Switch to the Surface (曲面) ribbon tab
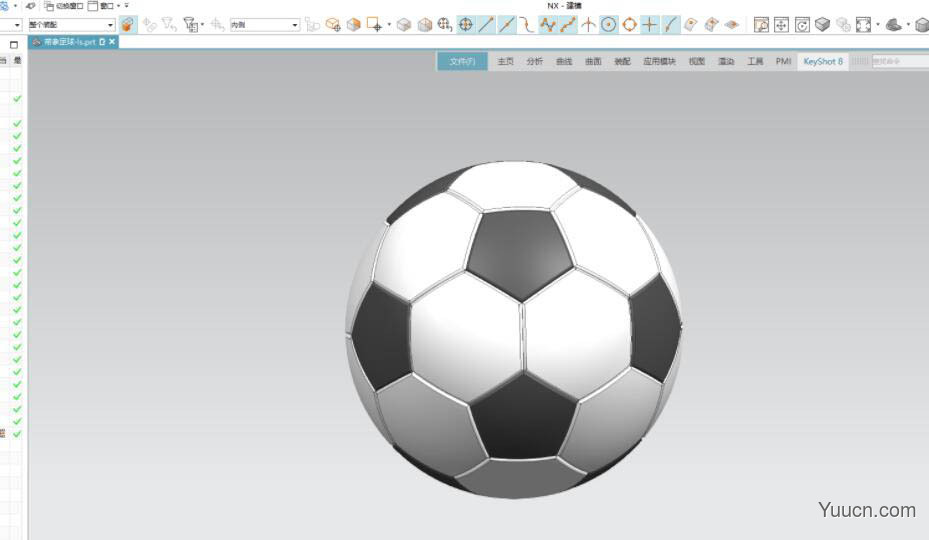Screen dimensions: 929x540 593,62
